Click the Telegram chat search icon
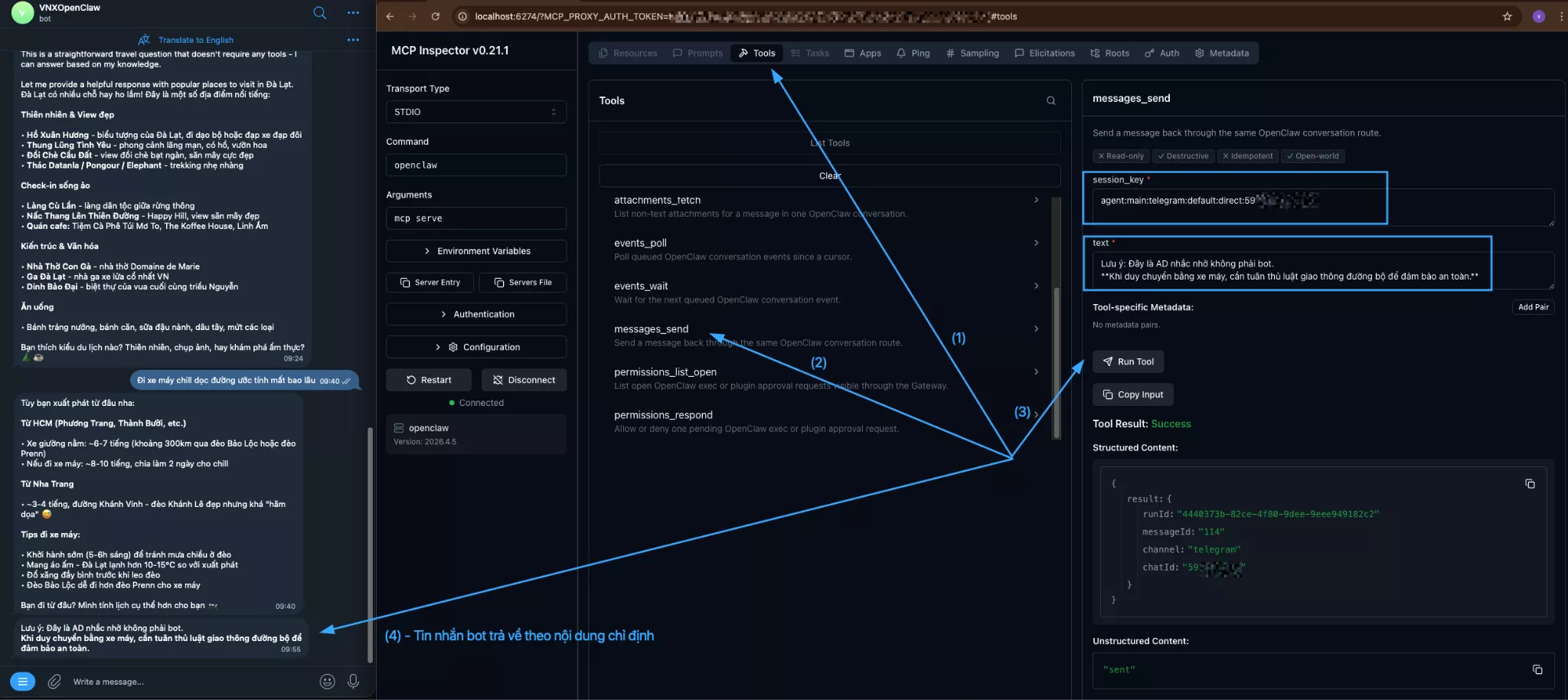1568x700 pixels. pyautogui.click(x=319, y=13)
